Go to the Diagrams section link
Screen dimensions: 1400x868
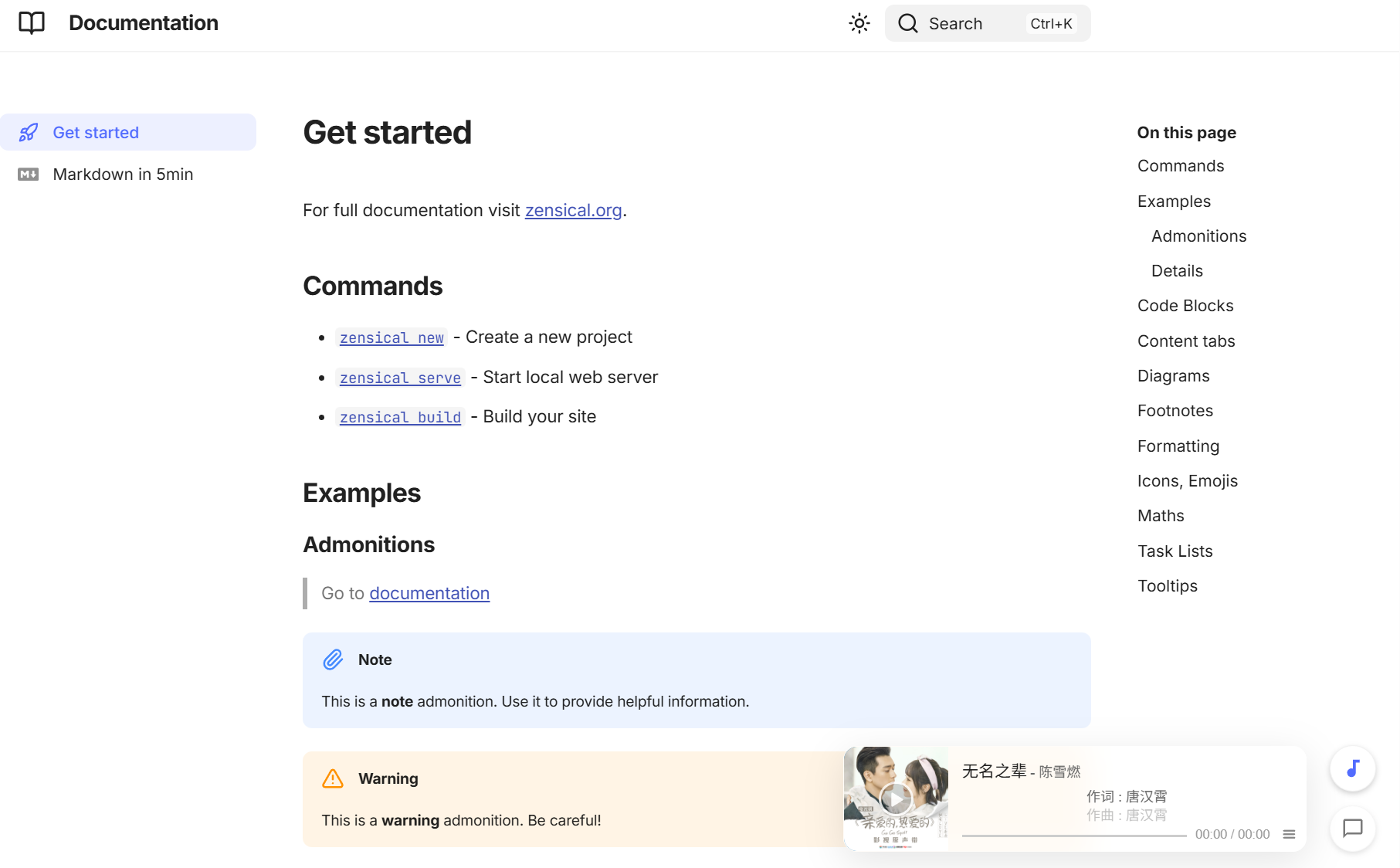point(1173,376)
